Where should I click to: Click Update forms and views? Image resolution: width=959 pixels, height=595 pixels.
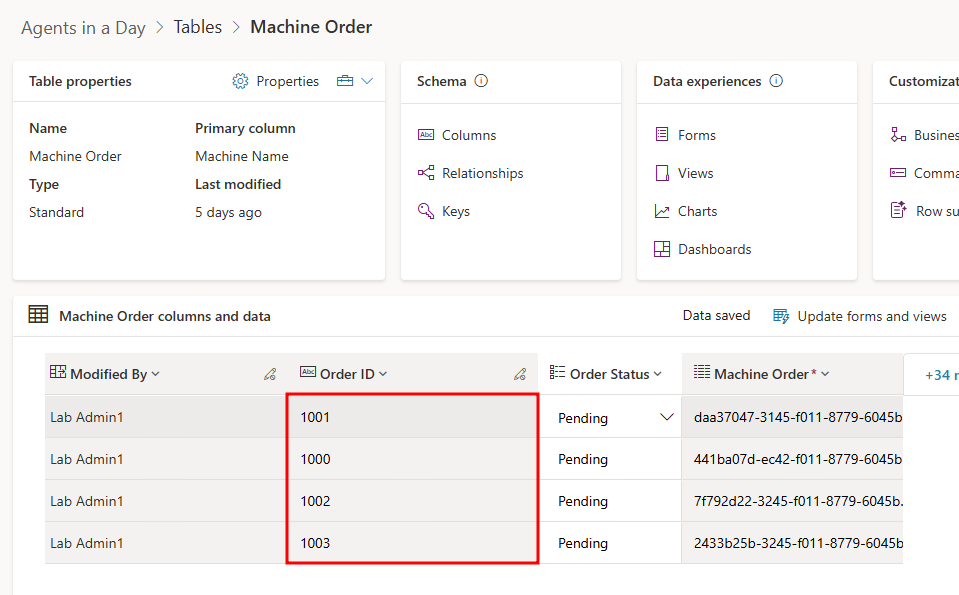(x=860, y=316)
